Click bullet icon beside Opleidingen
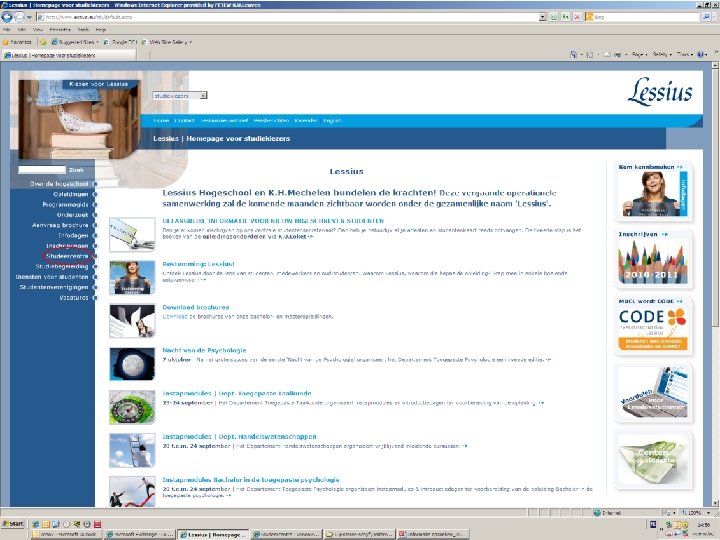Viewport: 720px width, 540px height. 95,194
